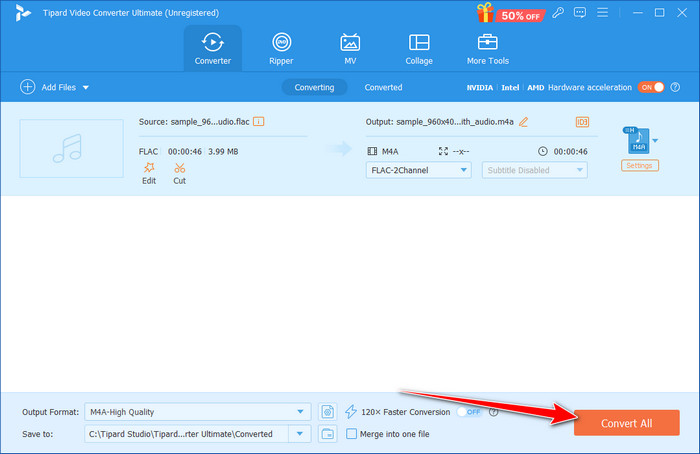This screenshot has width=700, height=454.
Task: Maximize the Tipard window
Action: (x=659, y=12)
